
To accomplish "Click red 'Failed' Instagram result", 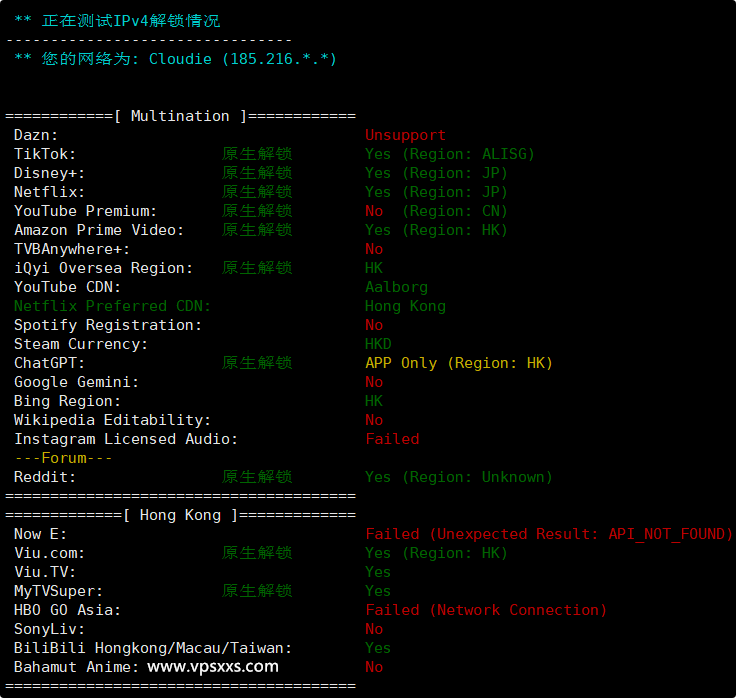I will 392,439.
